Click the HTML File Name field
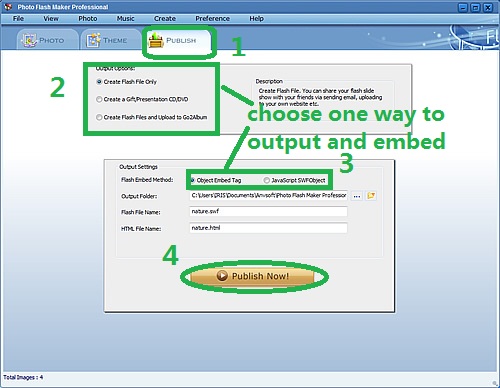500x388 pixels. (x=268, y=228)
